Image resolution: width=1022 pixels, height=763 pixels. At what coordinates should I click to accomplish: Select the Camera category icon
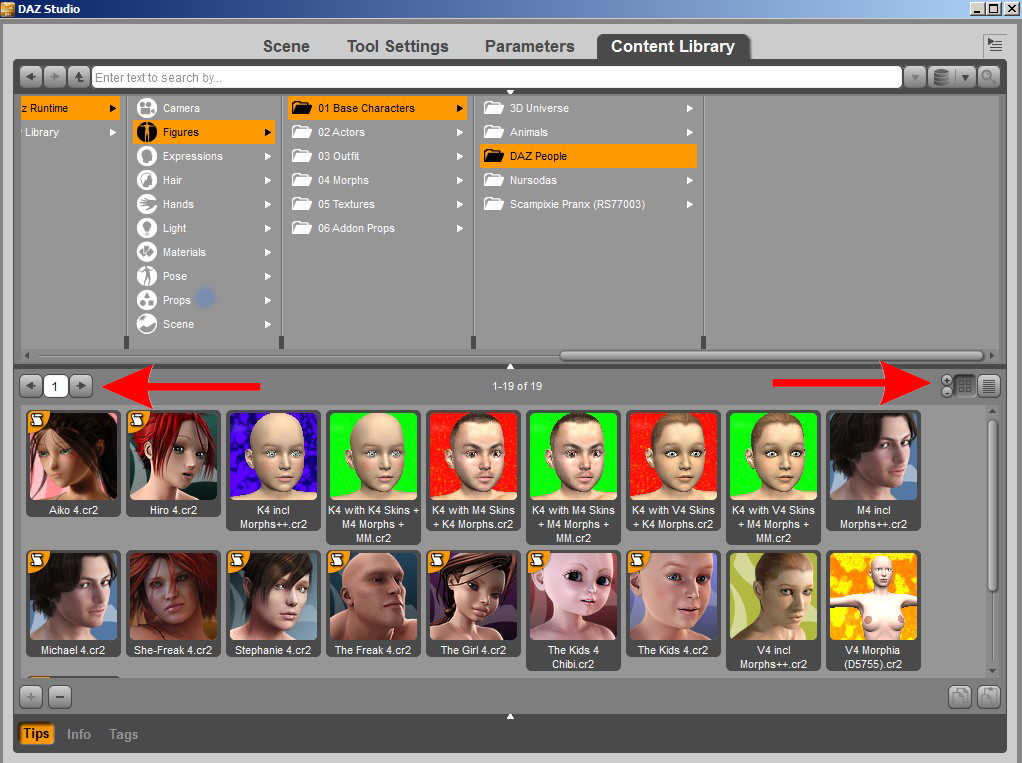147,108
